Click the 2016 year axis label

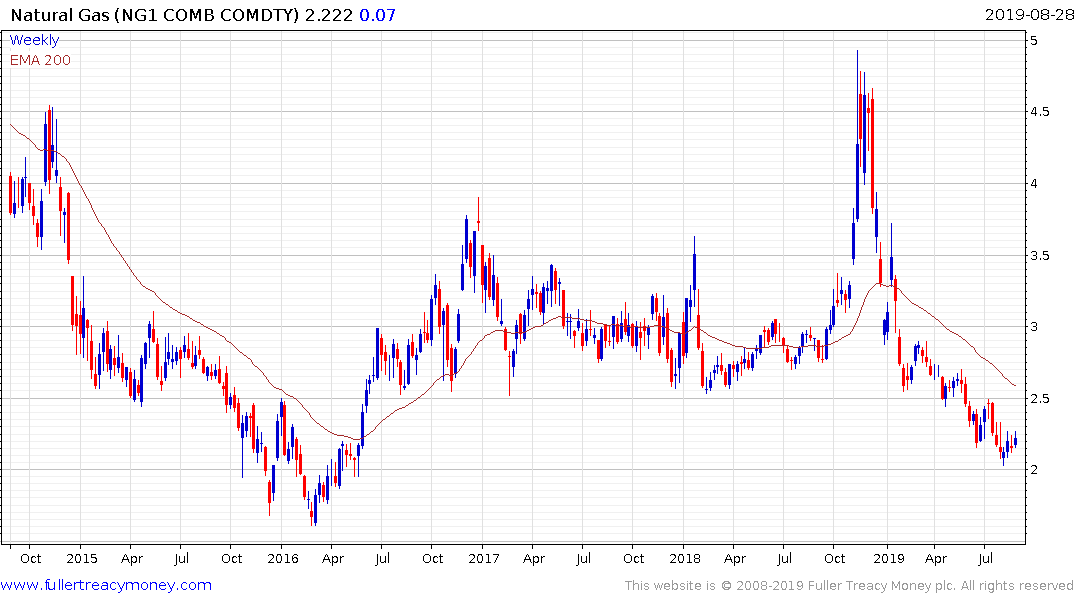pos(283,558)
